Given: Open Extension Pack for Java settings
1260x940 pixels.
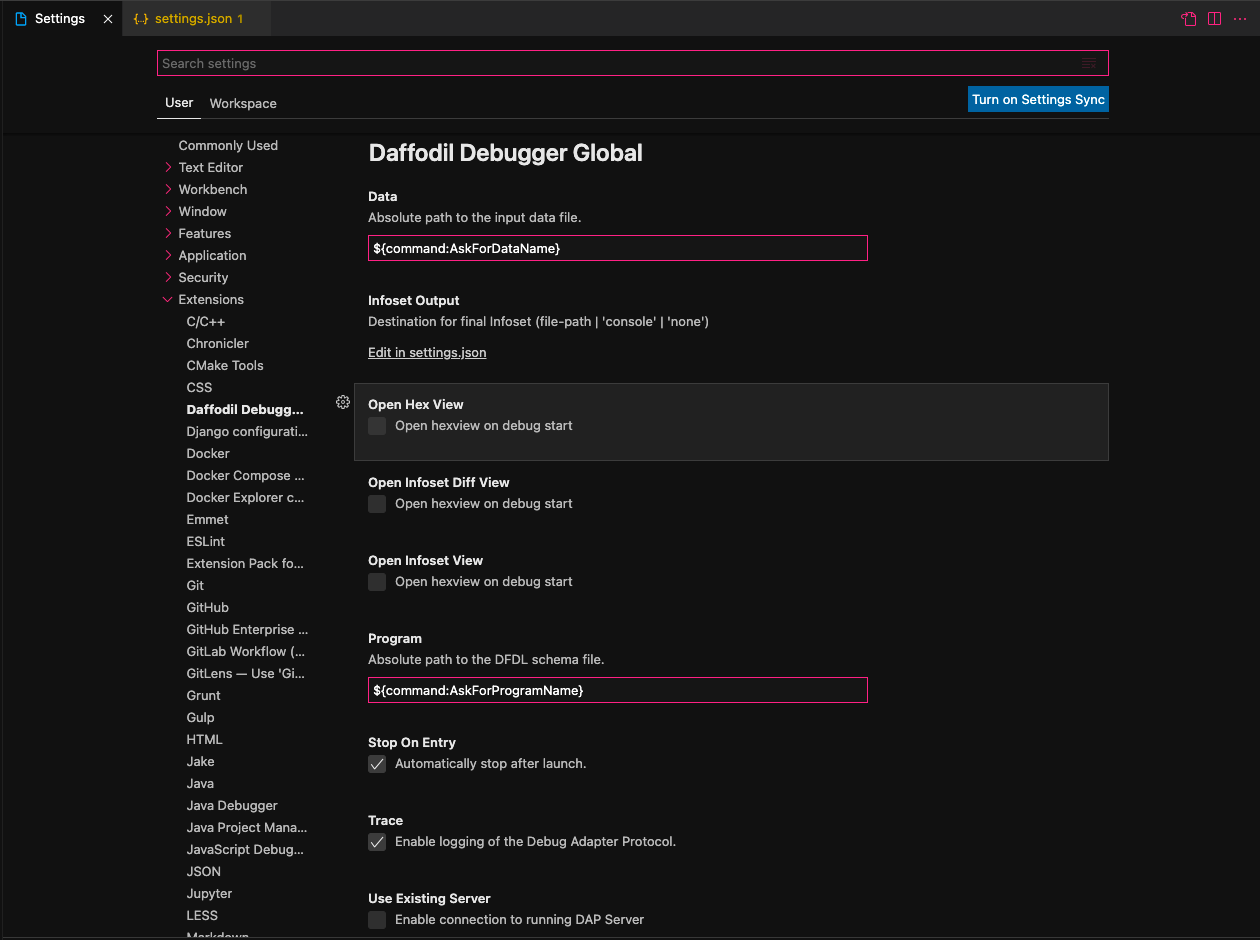Looking at the screenshot, I should tap(245, 563).
